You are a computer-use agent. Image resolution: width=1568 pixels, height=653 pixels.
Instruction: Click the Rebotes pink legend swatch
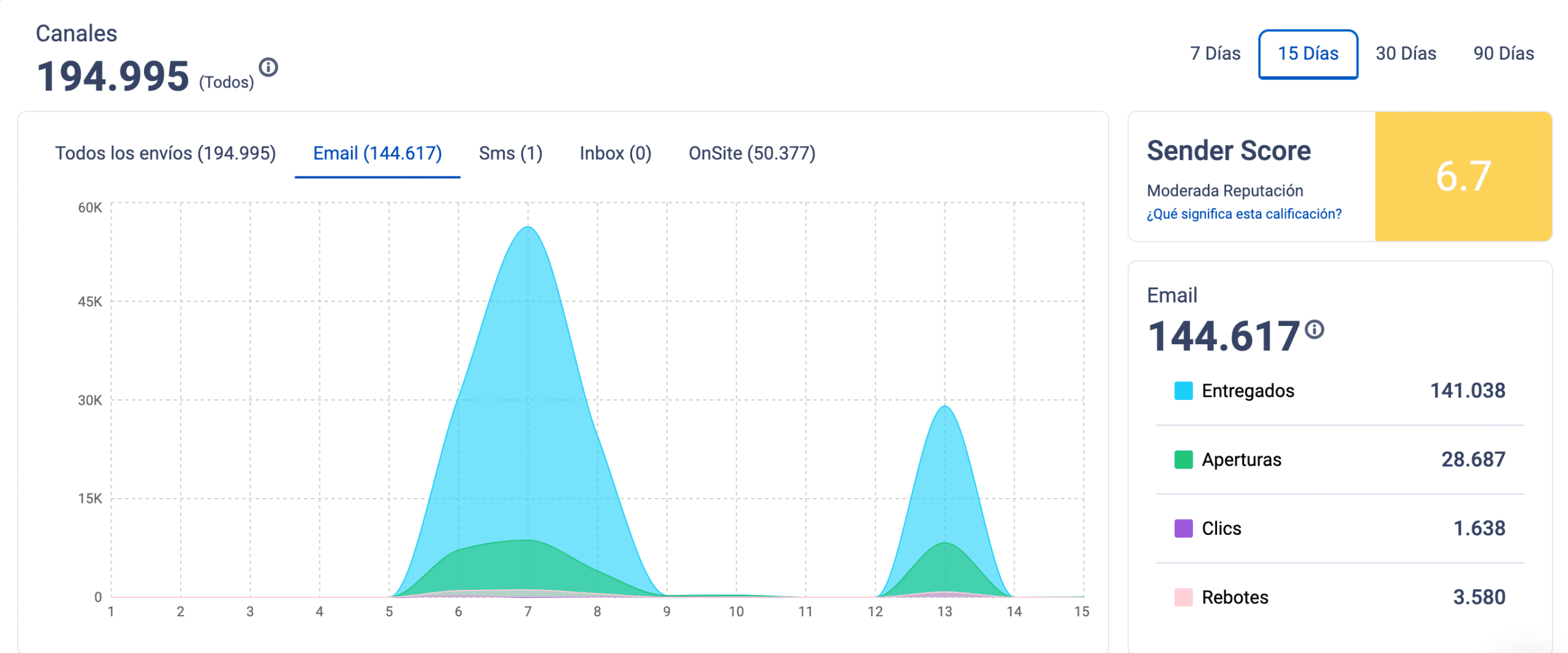[1182, 597]
